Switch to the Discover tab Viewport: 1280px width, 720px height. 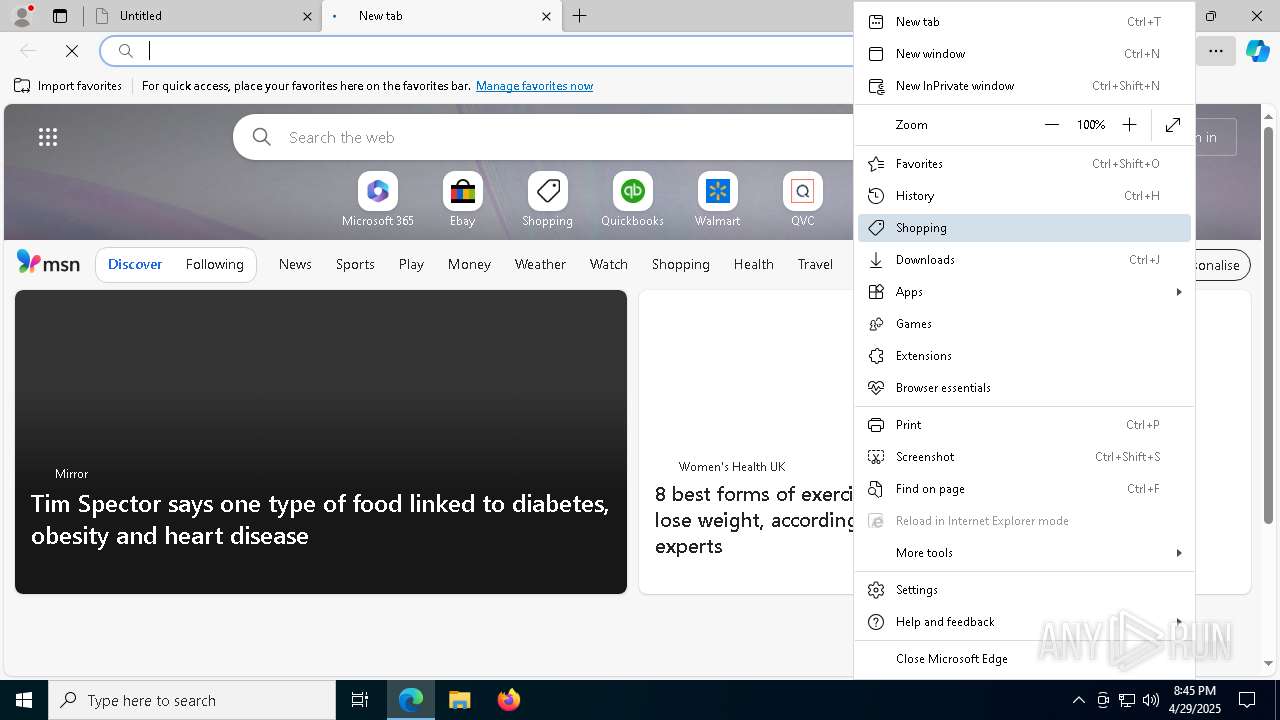(x=135, y=264)
